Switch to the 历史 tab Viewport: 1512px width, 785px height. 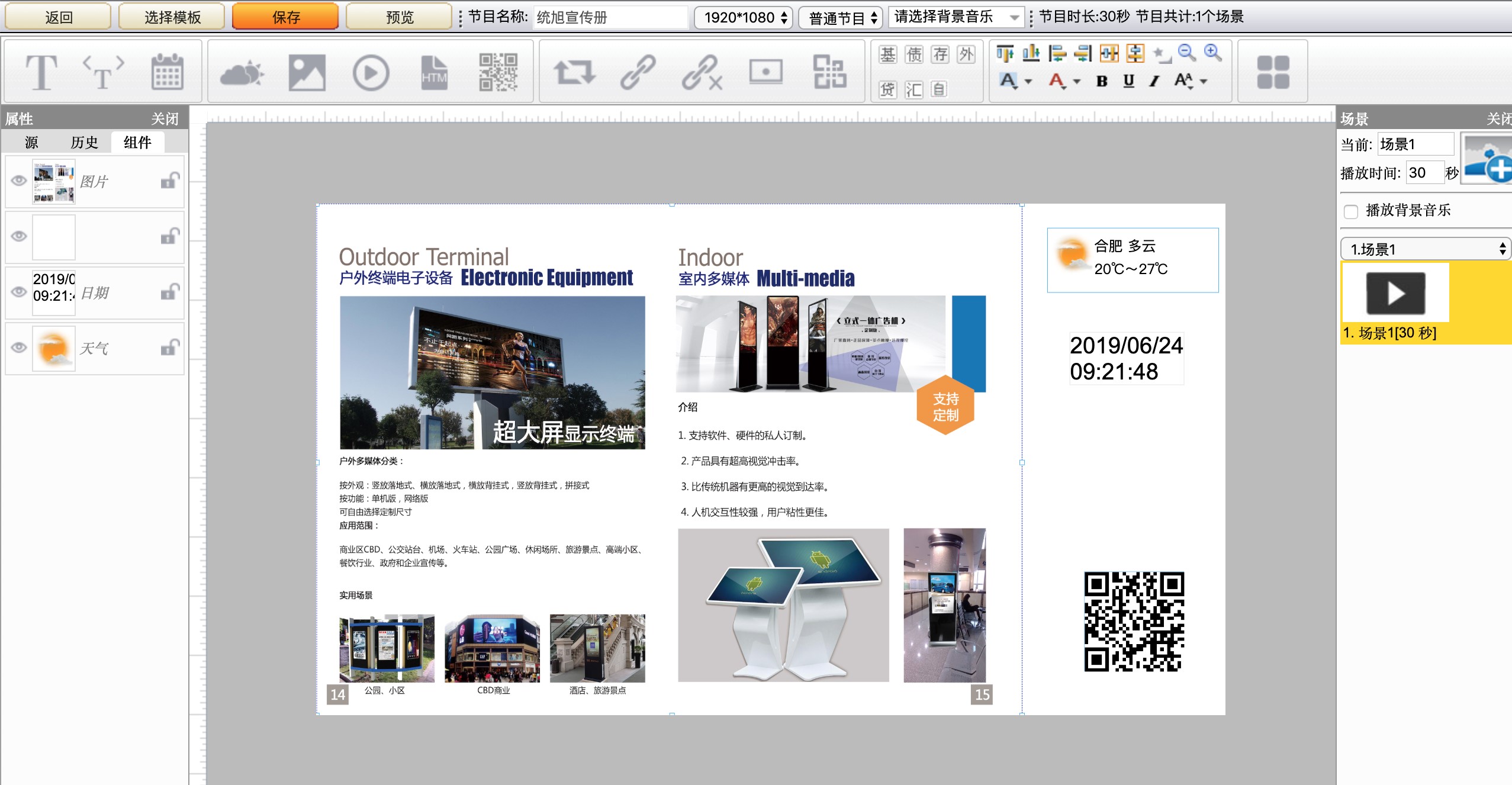point(84,142)
